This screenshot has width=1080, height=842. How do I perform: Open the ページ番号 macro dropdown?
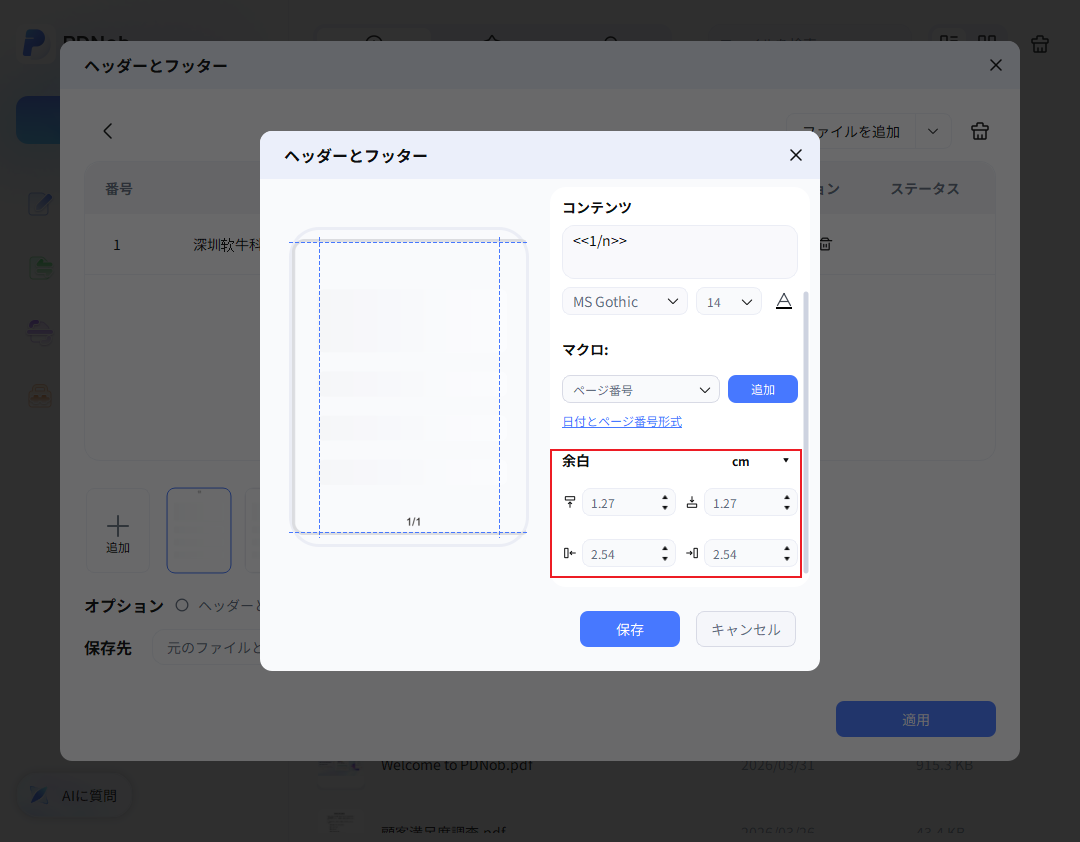tap(640, 389)
